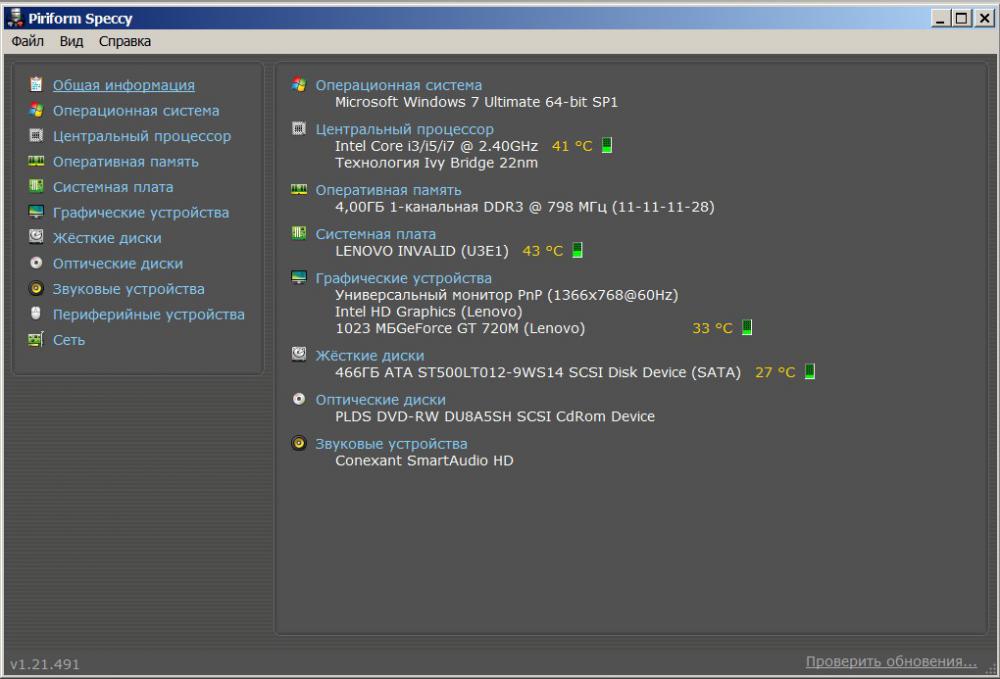
Task: Click the Звуковые устройства sidebar speaker icon
Action: click(x=36, y=288)
